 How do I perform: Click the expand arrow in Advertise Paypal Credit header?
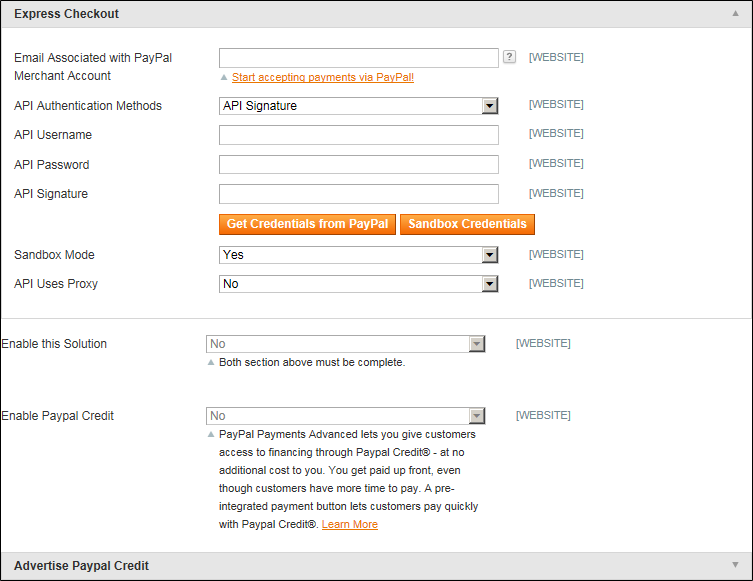(735, 565)
